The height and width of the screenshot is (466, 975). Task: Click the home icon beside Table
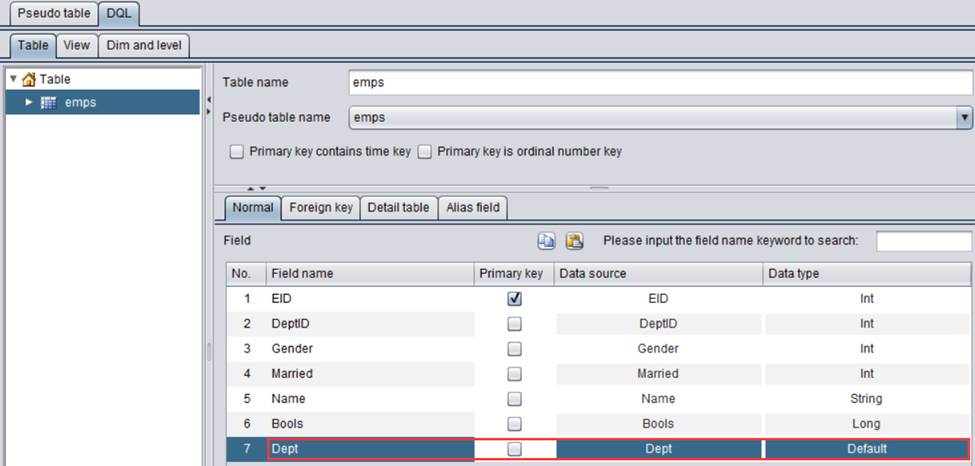(x=28, y=79)
